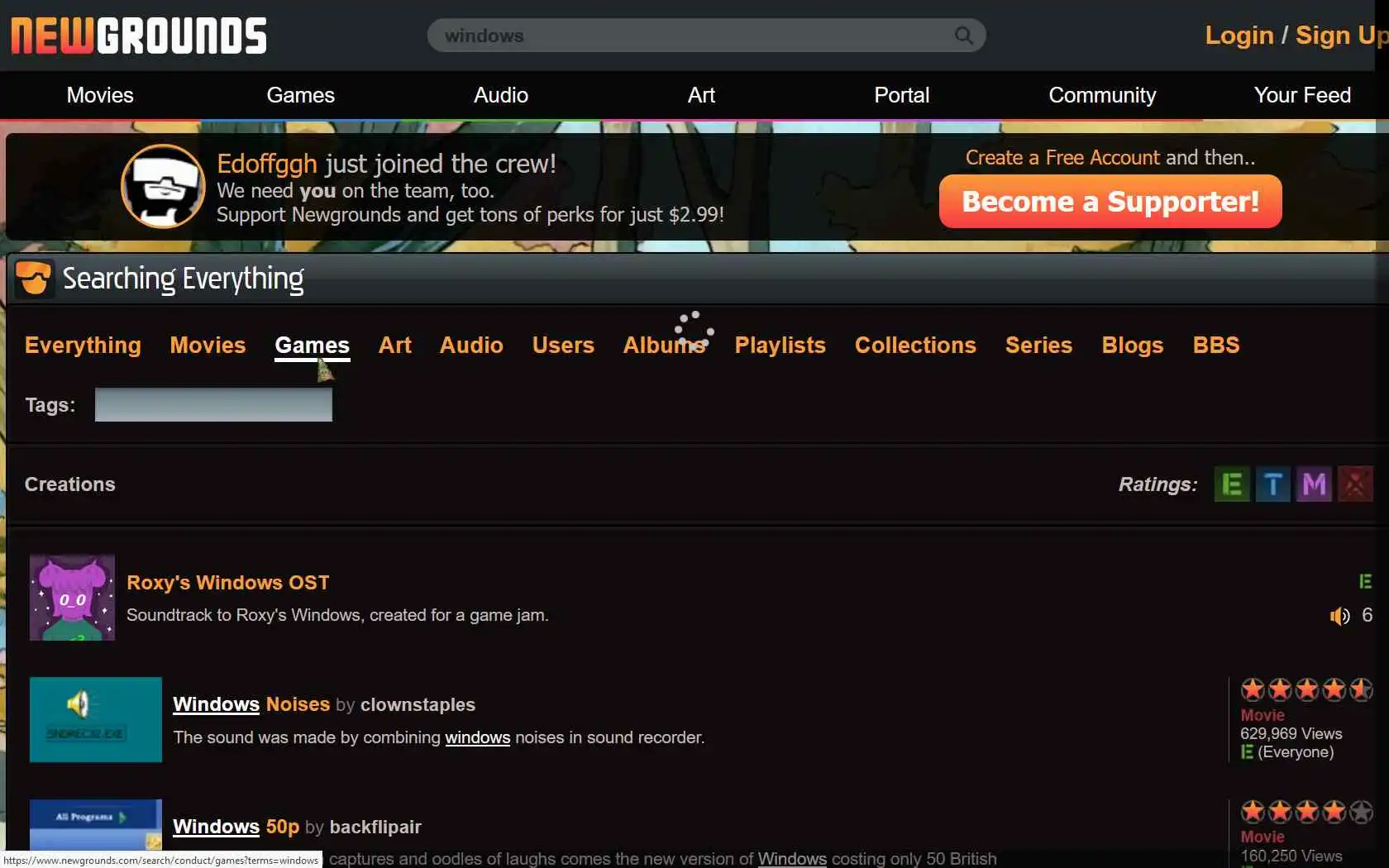Select the Users search tab
Screen dimensions: 1389x868
coord(563,345)
